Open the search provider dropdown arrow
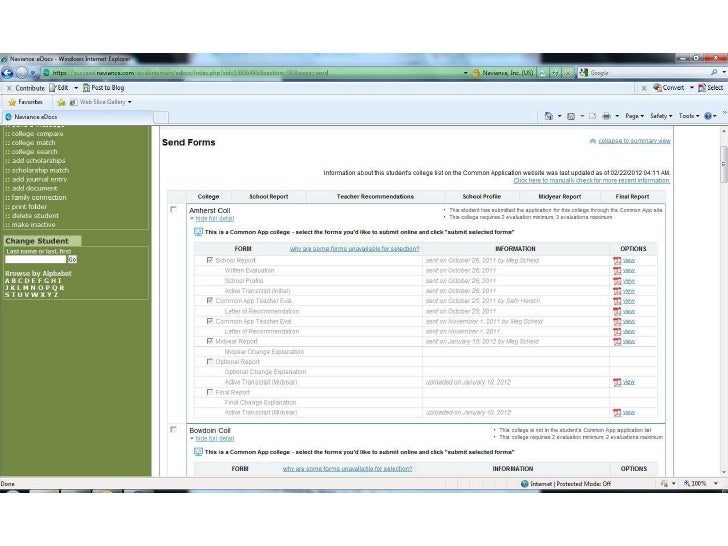728x546 pixels. pos(724,72)
